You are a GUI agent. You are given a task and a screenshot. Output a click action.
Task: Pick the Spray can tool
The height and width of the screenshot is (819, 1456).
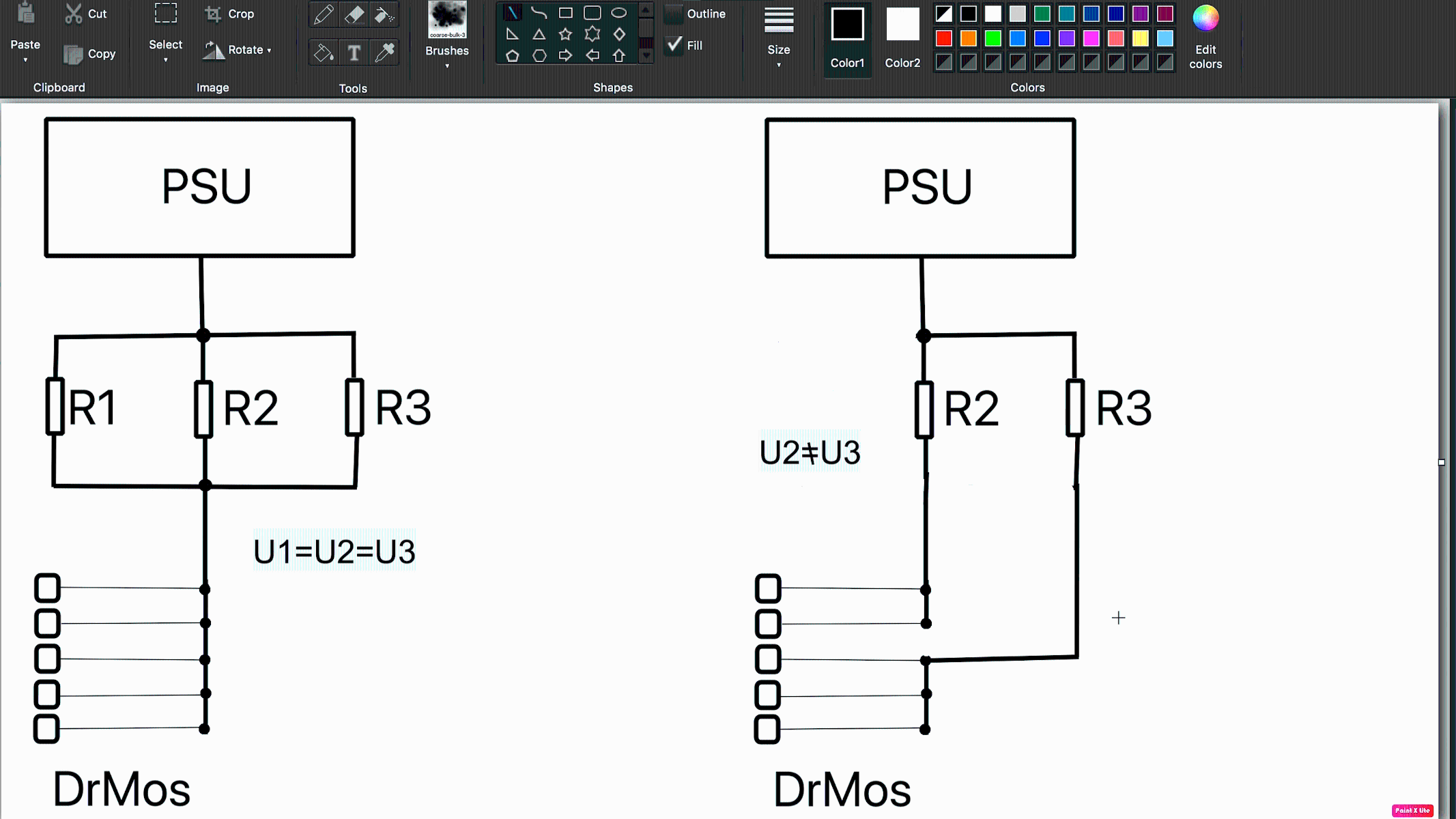coord(384,14)
